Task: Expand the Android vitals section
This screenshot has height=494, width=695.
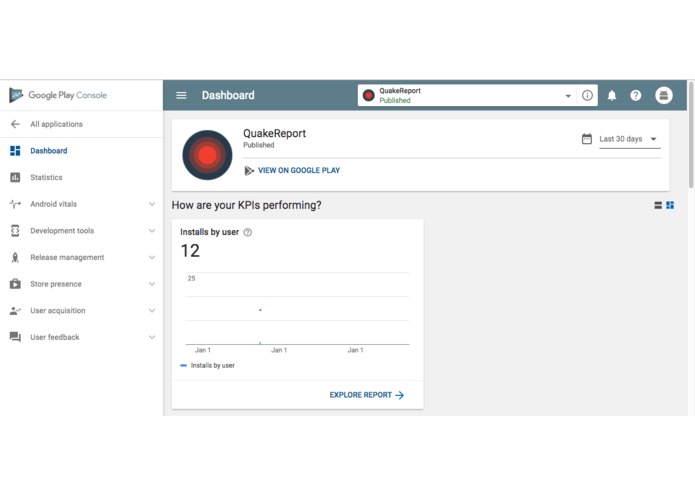Action: [152, 204]
